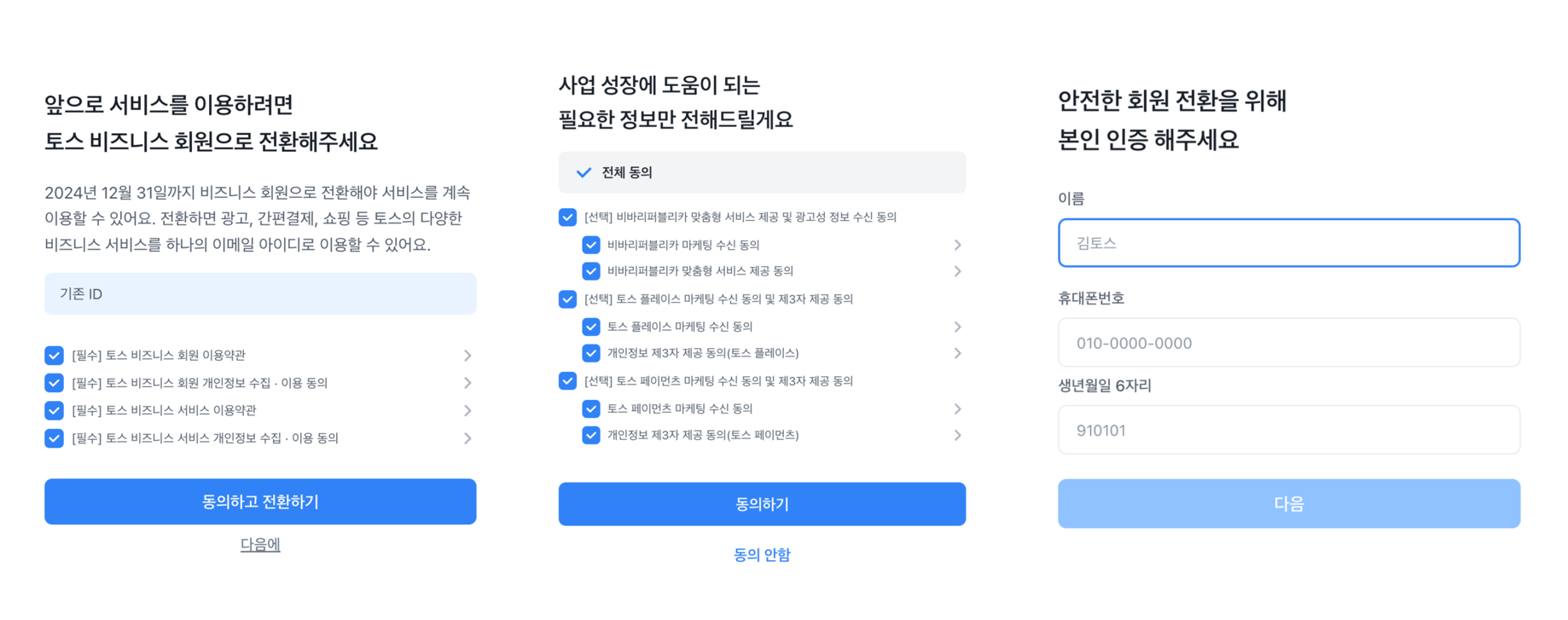Click the 이름 input field
Screen dimensions: 1568x620
[1288, 243]
